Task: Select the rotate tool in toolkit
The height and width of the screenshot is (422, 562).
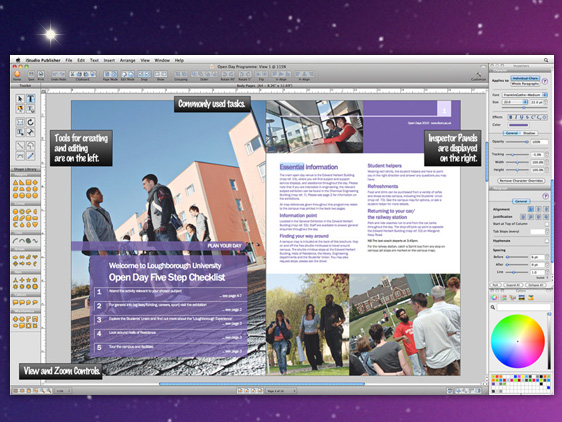Action: pyautogui.click(x=30, y=122)
